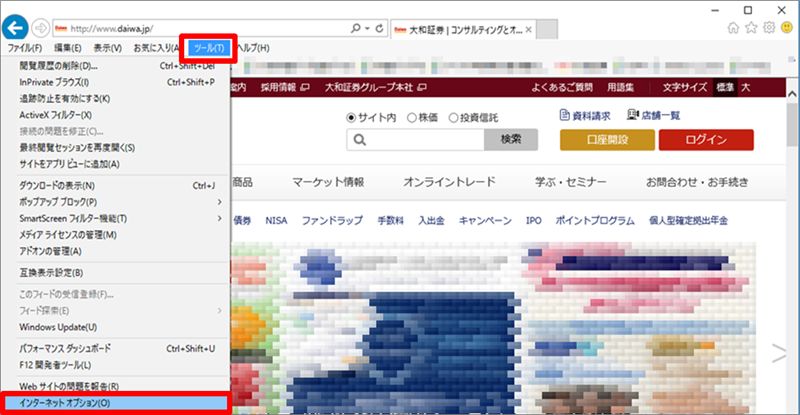800x415 pixels.
Task: Choose 互換表示設定(B) entry
Action: point(116,273)
